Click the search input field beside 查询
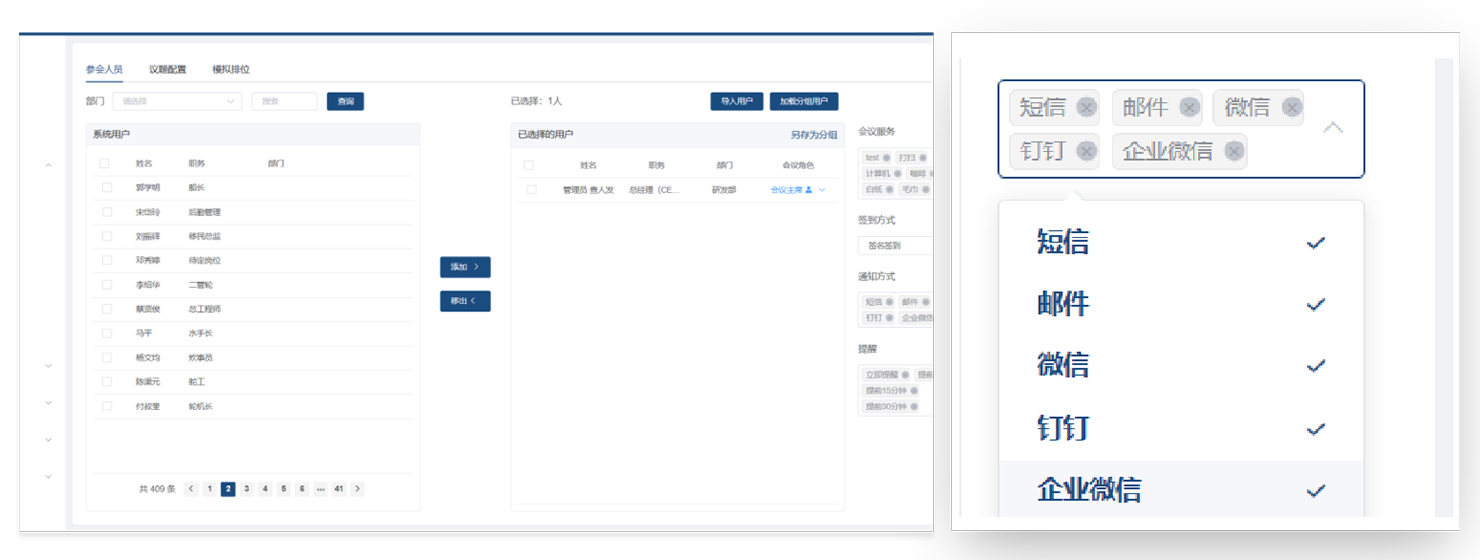Viewport: 1480px width, 560px height. (x=284, y=101)
